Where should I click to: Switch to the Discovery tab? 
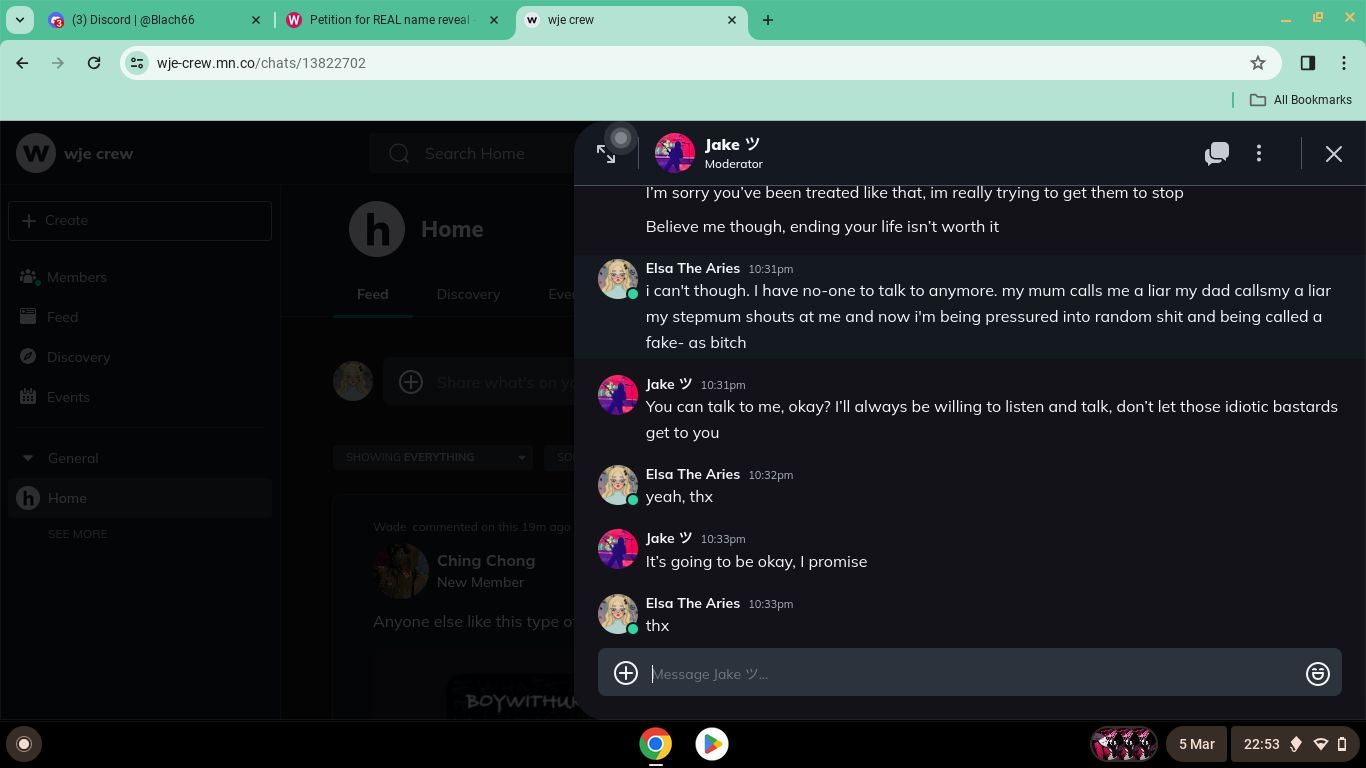(468, 294)
